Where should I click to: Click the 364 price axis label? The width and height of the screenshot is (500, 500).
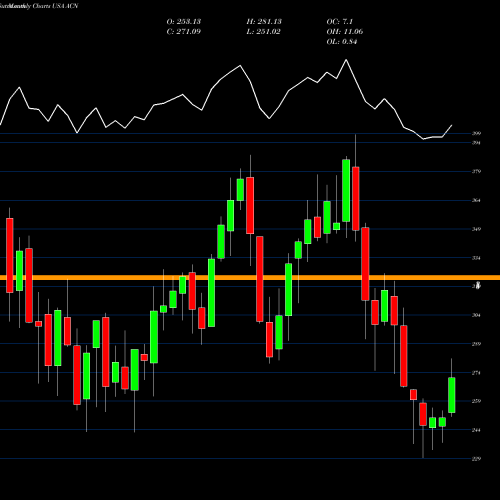[x=476, y=200]
